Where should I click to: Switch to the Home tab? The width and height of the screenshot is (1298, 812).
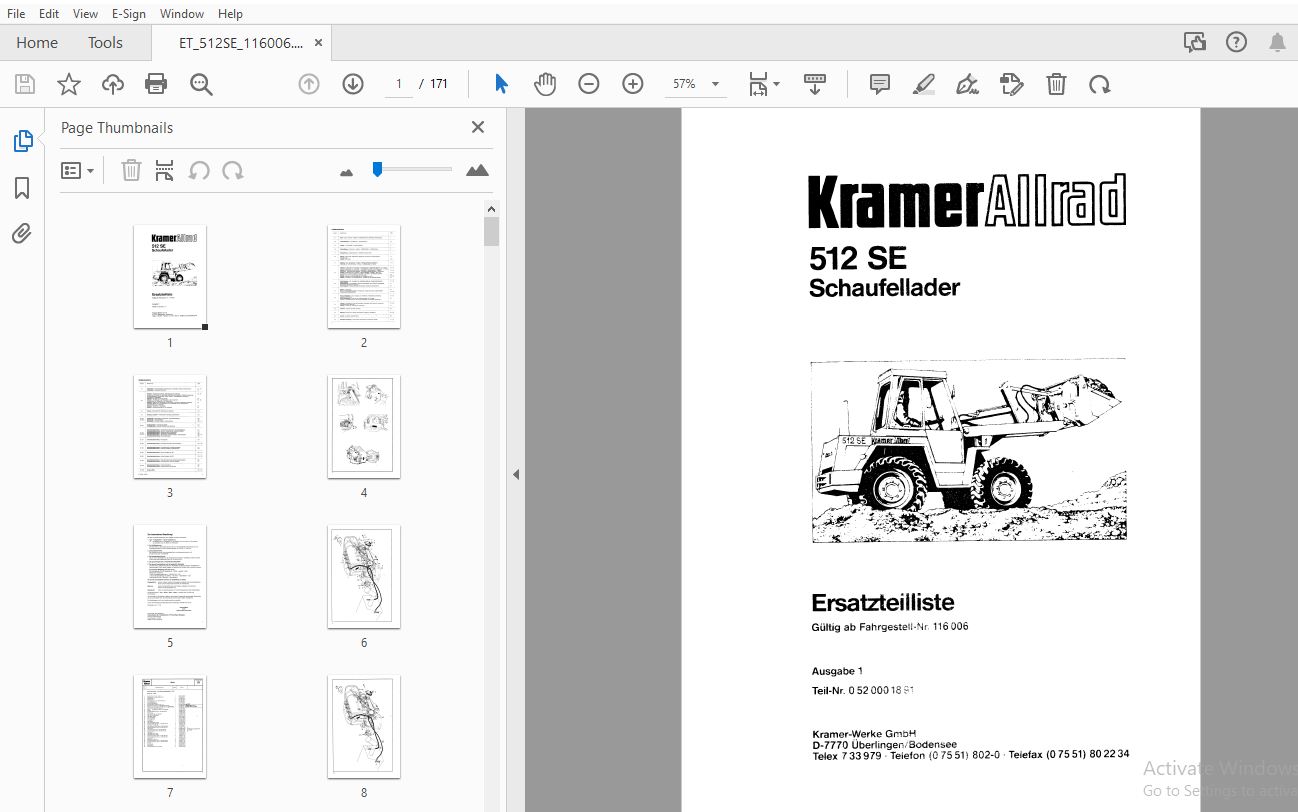(x=37, y=42)
